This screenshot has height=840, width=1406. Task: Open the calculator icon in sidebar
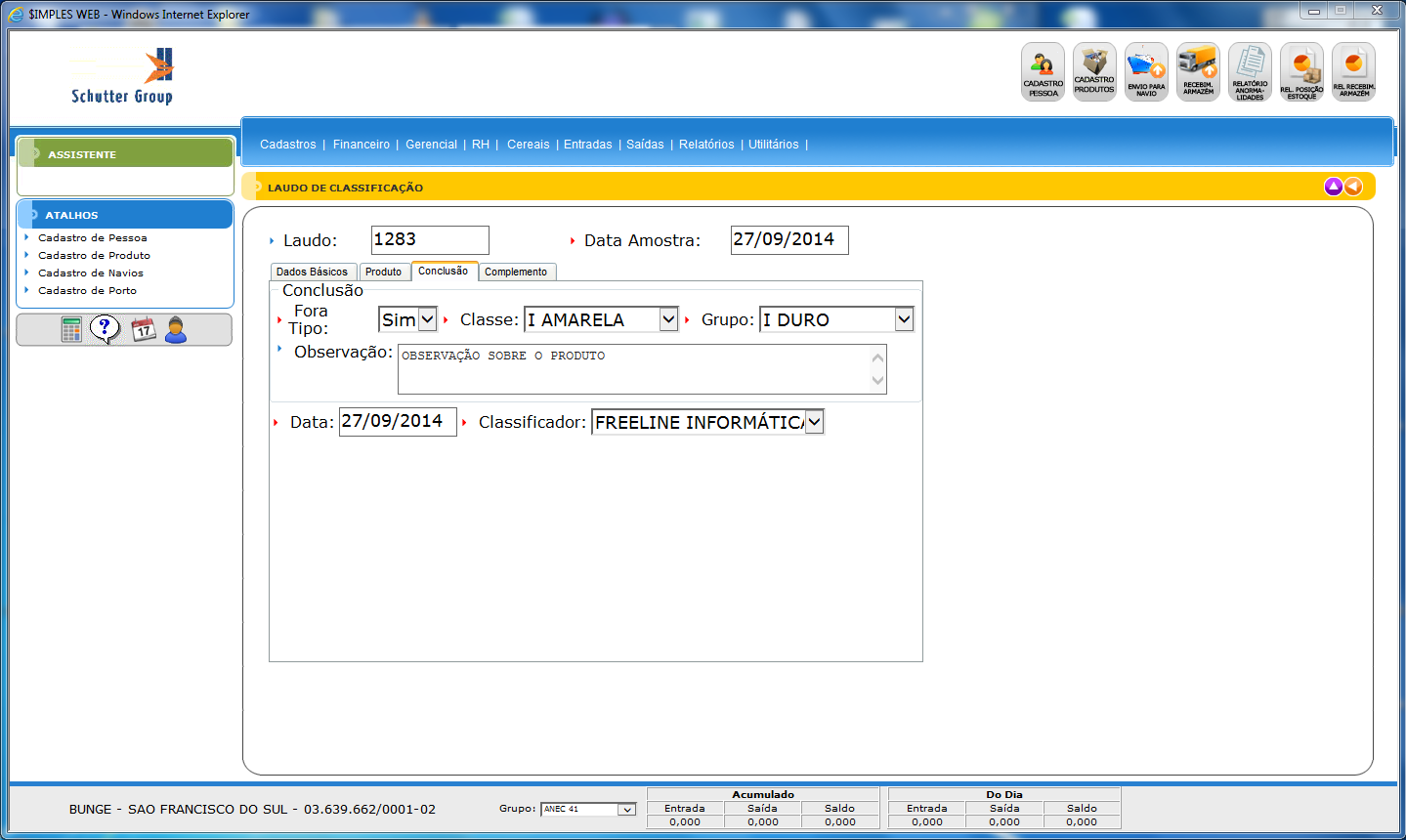(x=71, y=330)
